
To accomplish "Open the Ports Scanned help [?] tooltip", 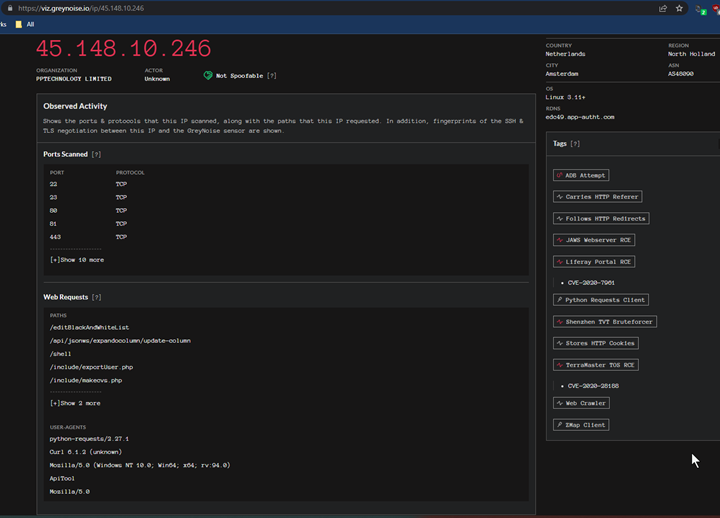I will [x=96, y=154].
